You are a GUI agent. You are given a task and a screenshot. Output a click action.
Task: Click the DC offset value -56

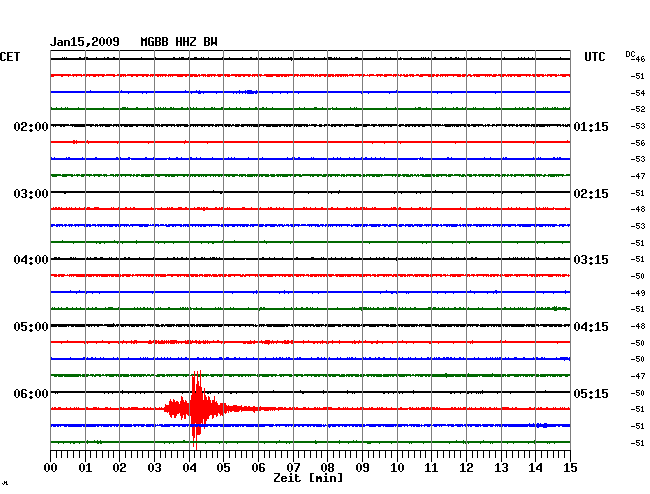[638, 143]
